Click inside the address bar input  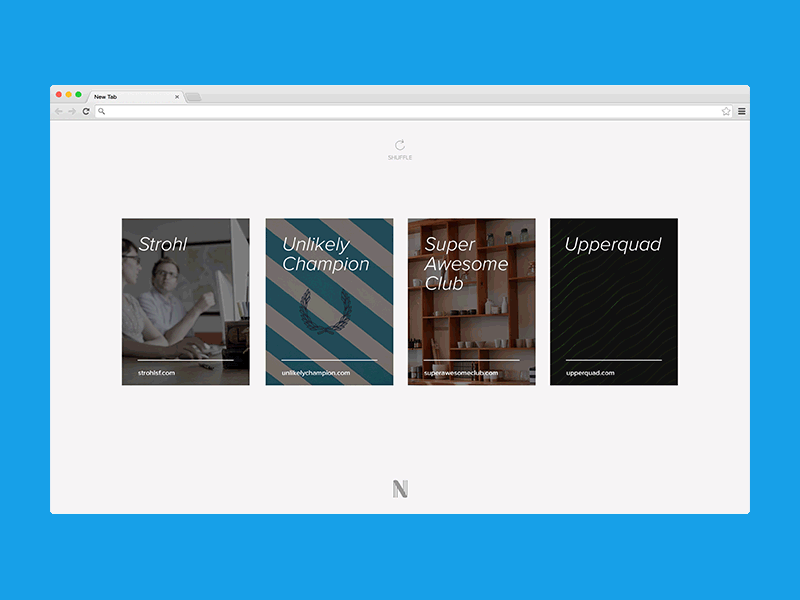coord(400,111)
